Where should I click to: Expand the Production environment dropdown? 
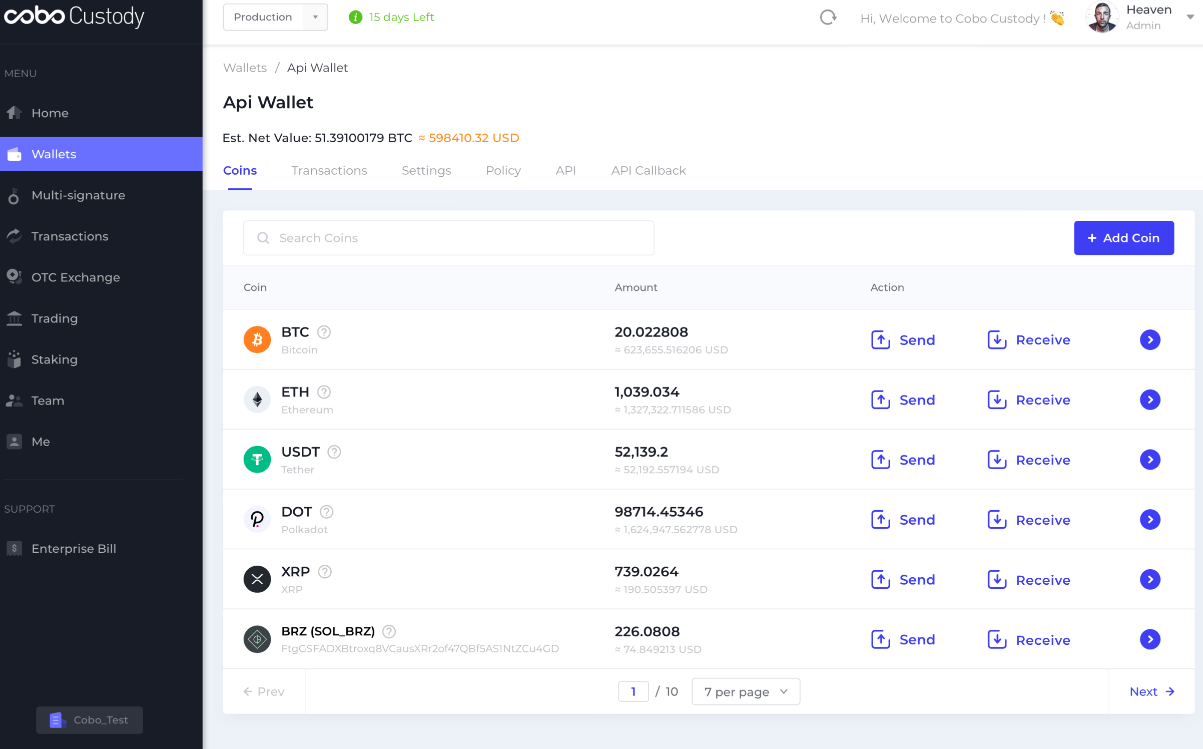(275, 17)
